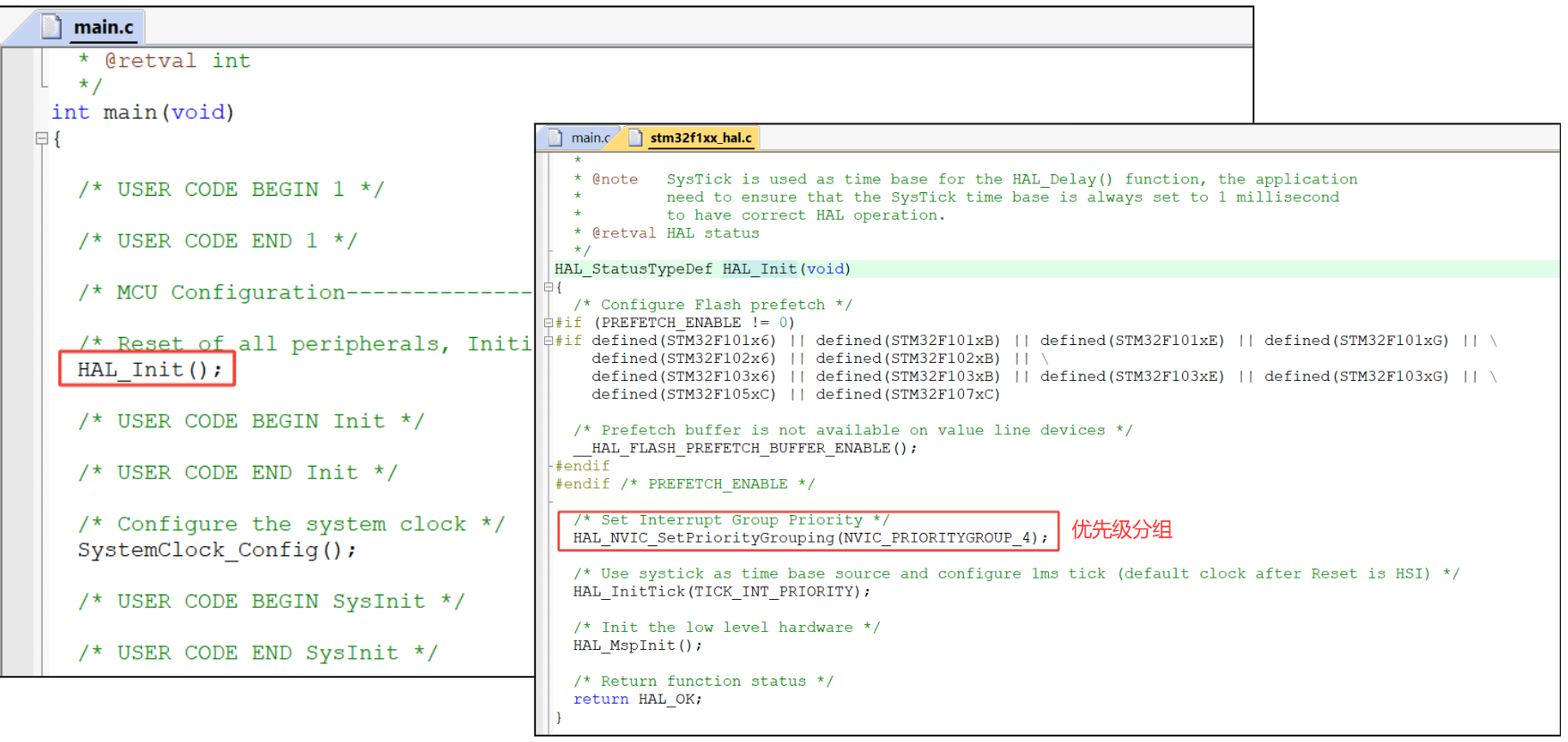The width and height of the screenshot is (1568, 742).
Task: Click the #endif PREFETCH_ENABLE line
Action: click(684, 484)
